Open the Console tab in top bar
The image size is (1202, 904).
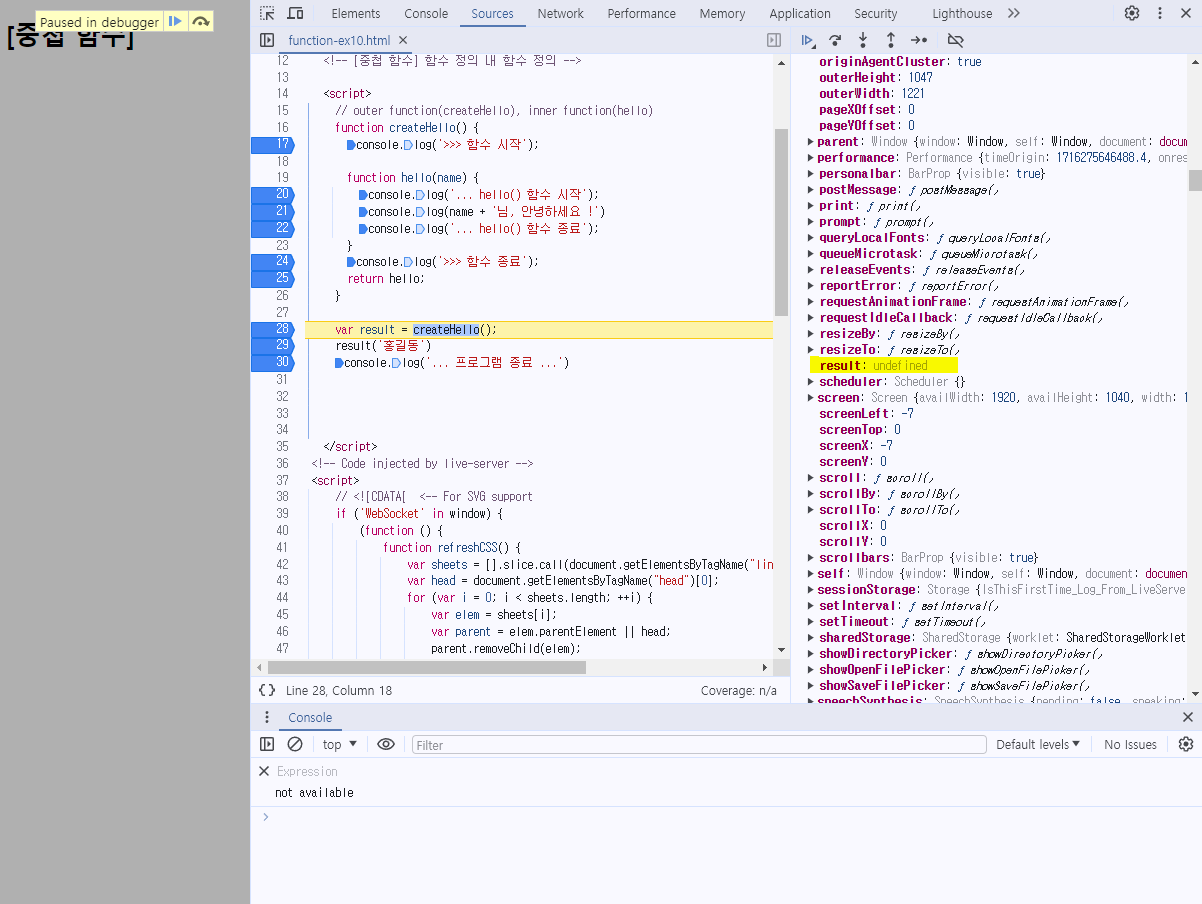[426, 13]
